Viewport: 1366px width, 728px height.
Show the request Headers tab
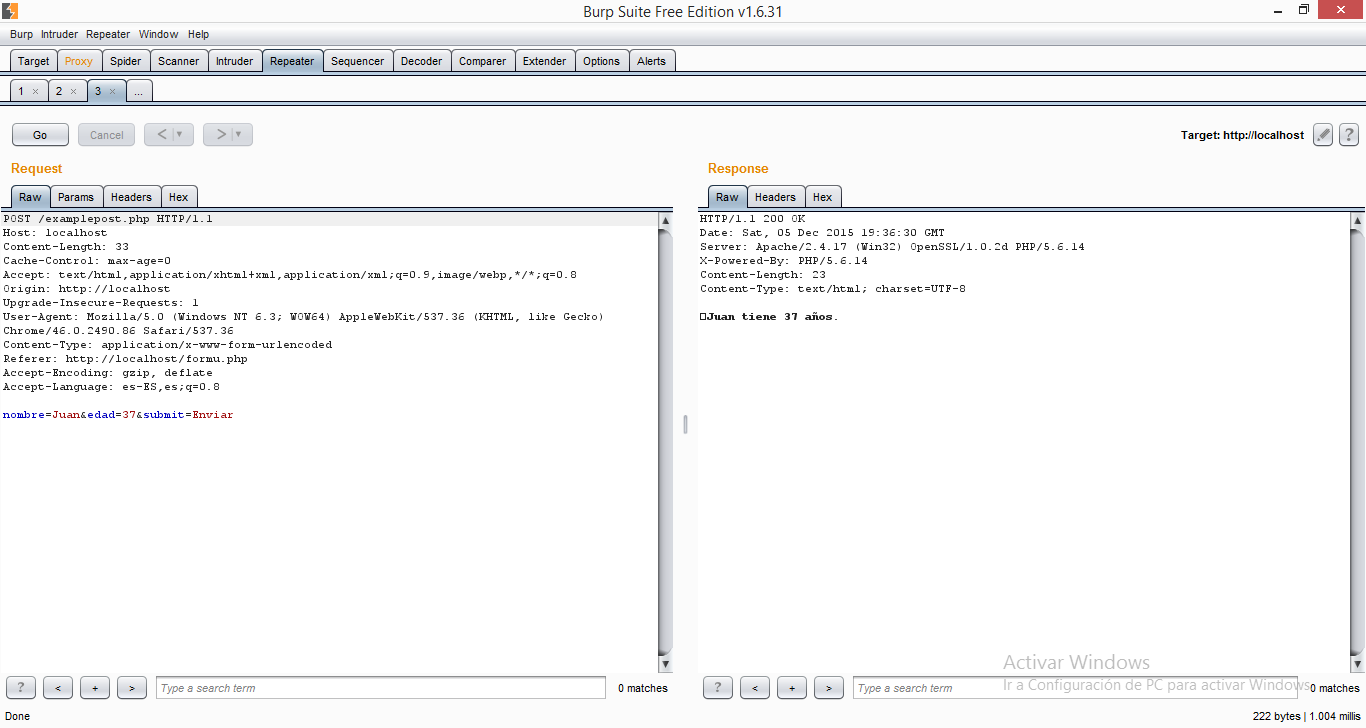(x=131, y=197)
